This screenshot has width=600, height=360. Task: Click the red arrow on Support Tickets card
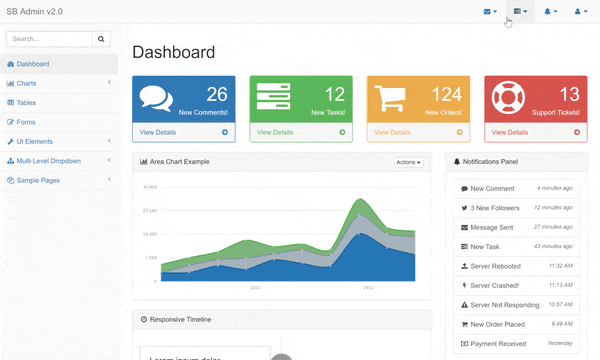click(577, 132)
